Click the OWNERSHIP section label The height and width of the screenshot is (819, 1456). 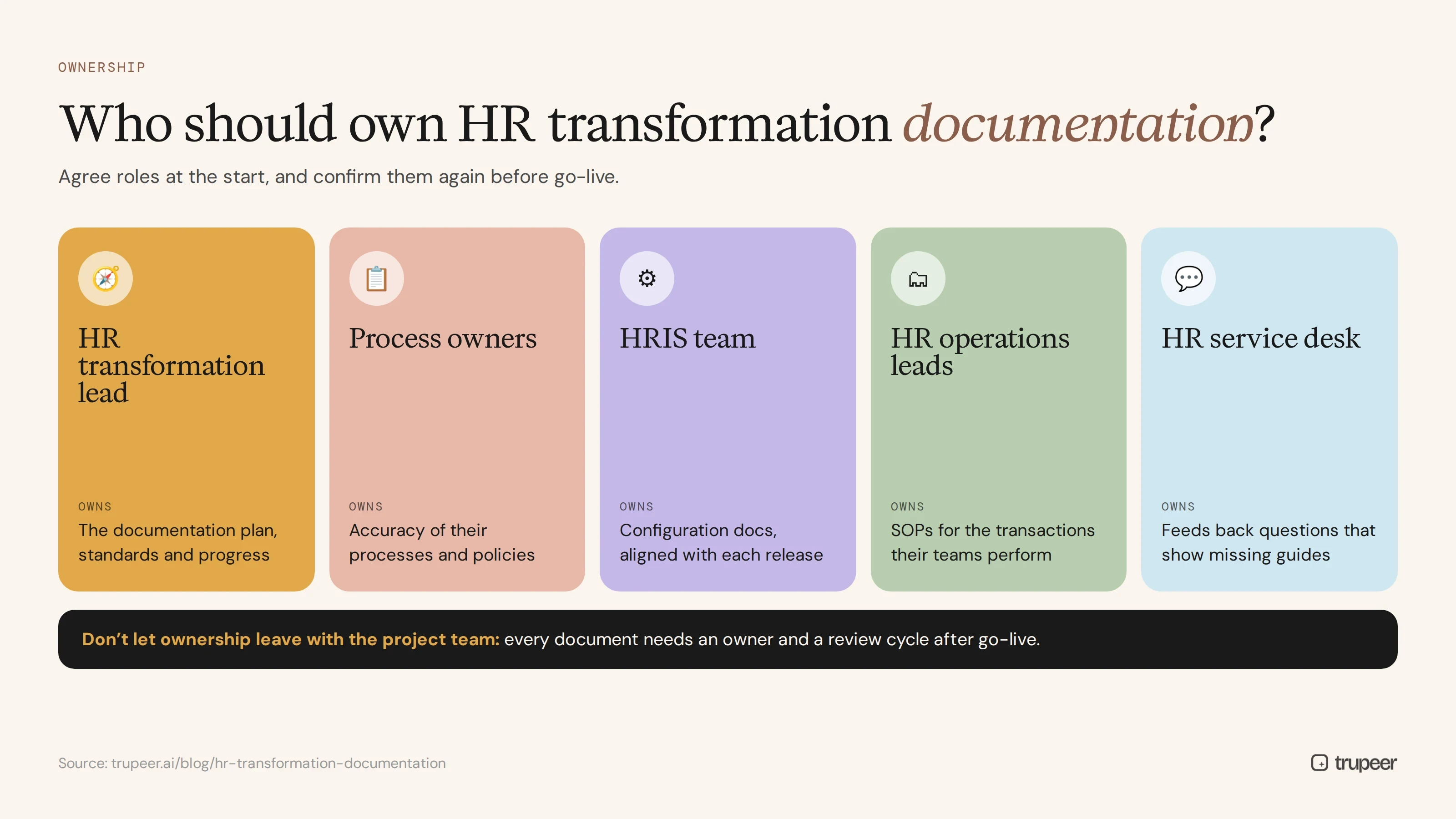click(102, 67)
